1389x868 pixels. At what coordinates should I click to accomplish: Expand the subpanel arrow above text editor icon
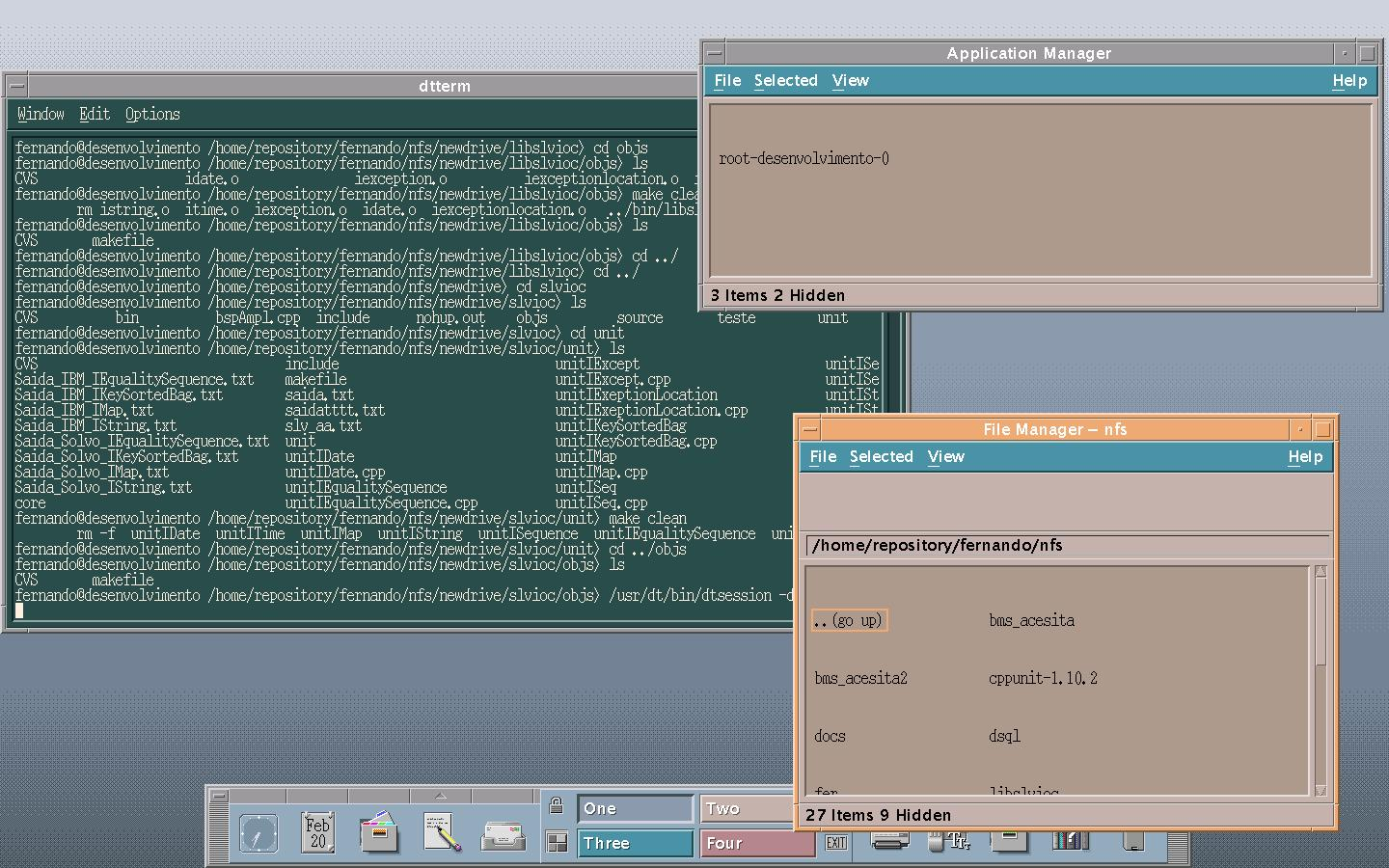point(441,797)
